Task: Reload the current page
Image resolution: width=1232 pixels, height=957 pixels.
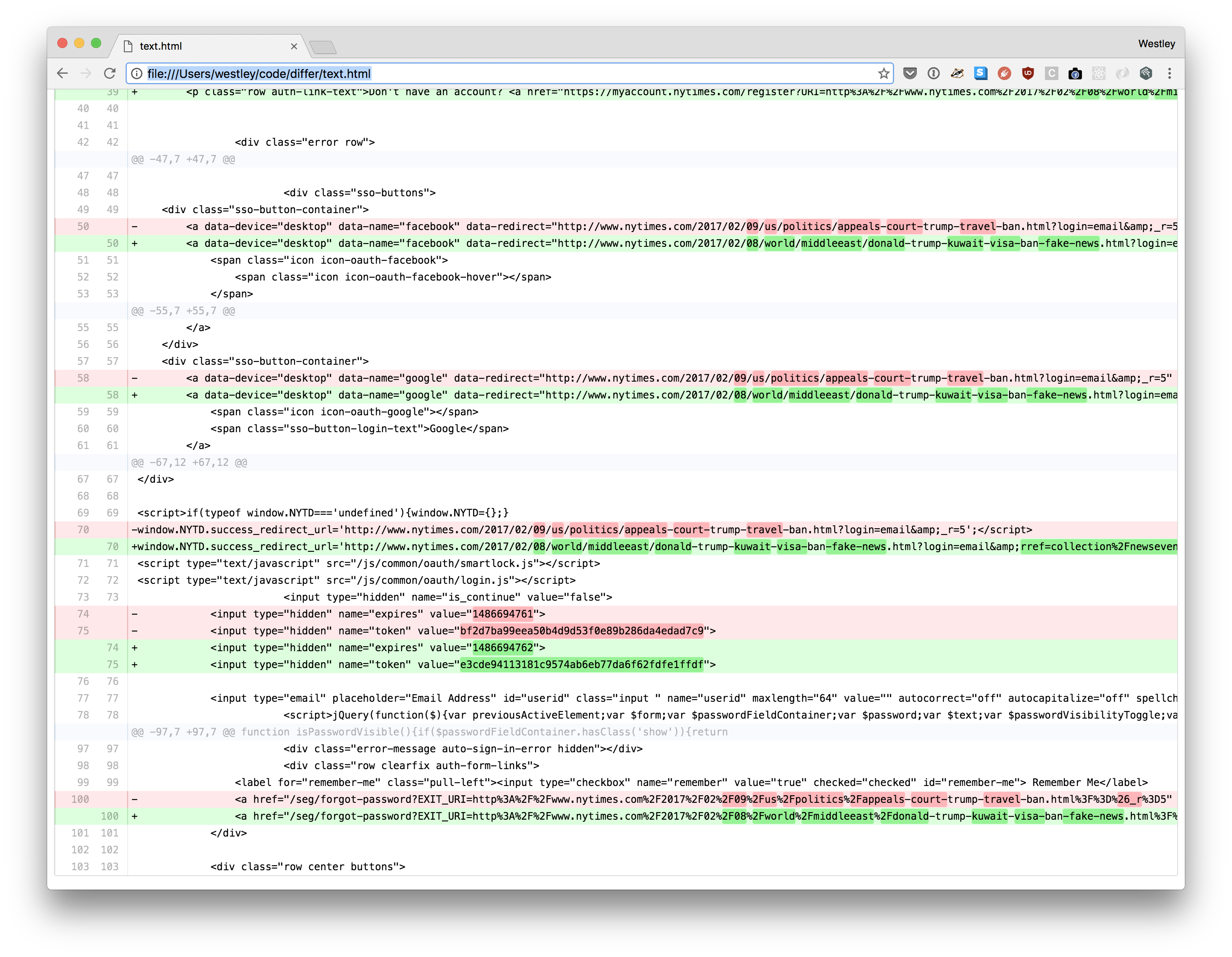Action: 110,73
